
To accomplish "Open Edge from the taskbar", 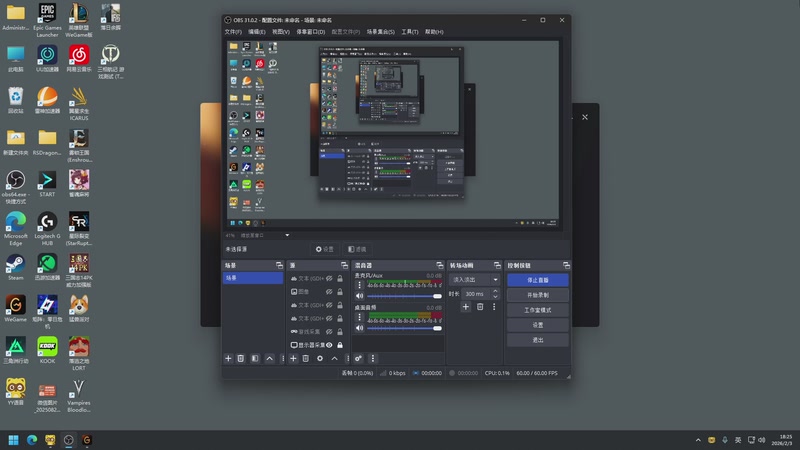I will (x=32, y=440).
